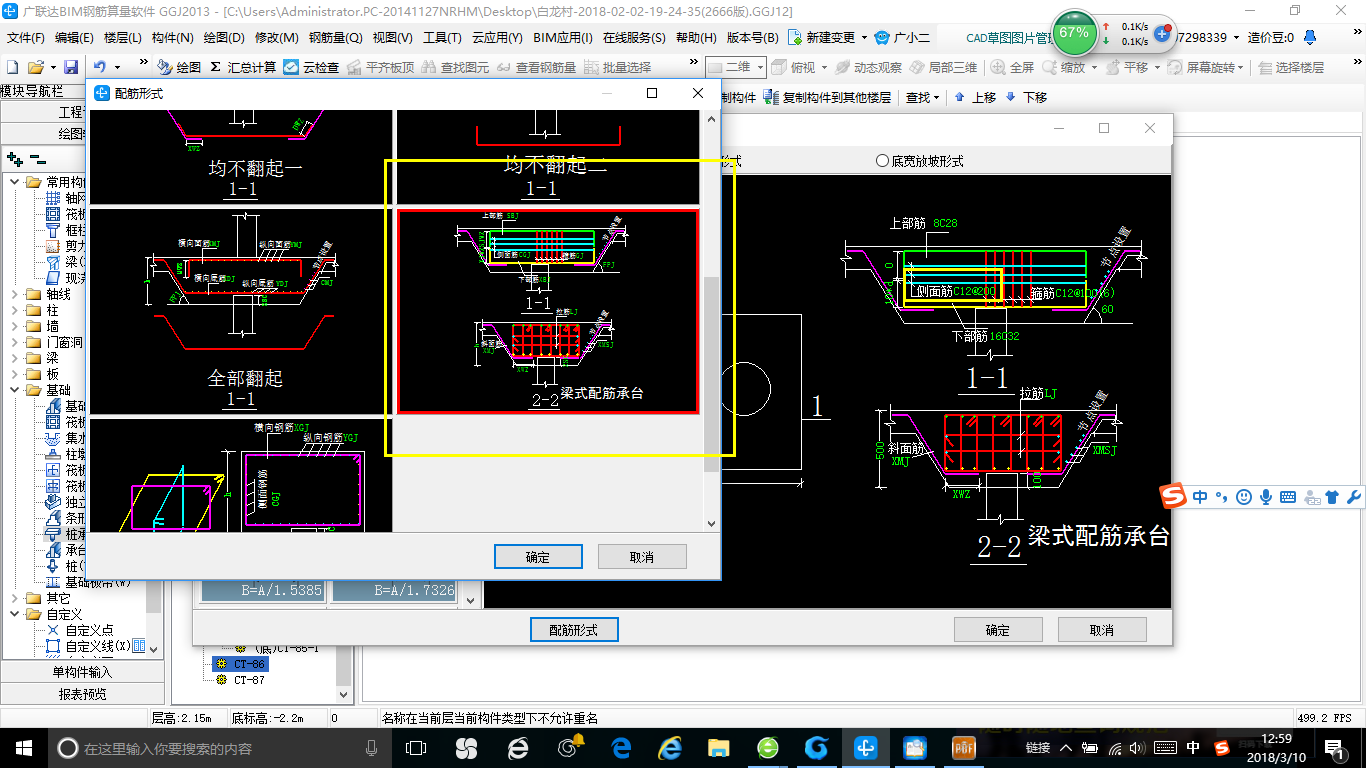Image resolution: width=1366 pixels, height=768 pixels.
Task: Open 缩放 zoom dropdown arrow
Action: (x=1095, y=67)
